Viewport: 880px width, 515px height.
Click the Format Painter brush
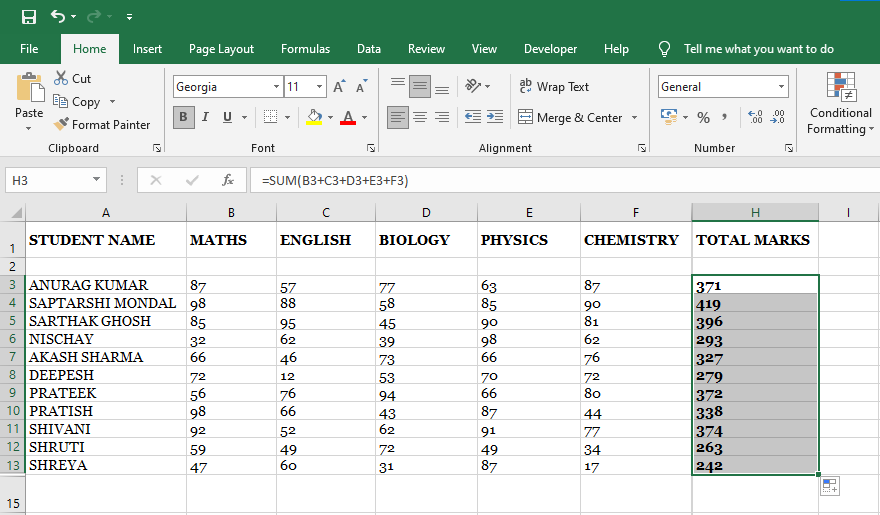[101, 125]
